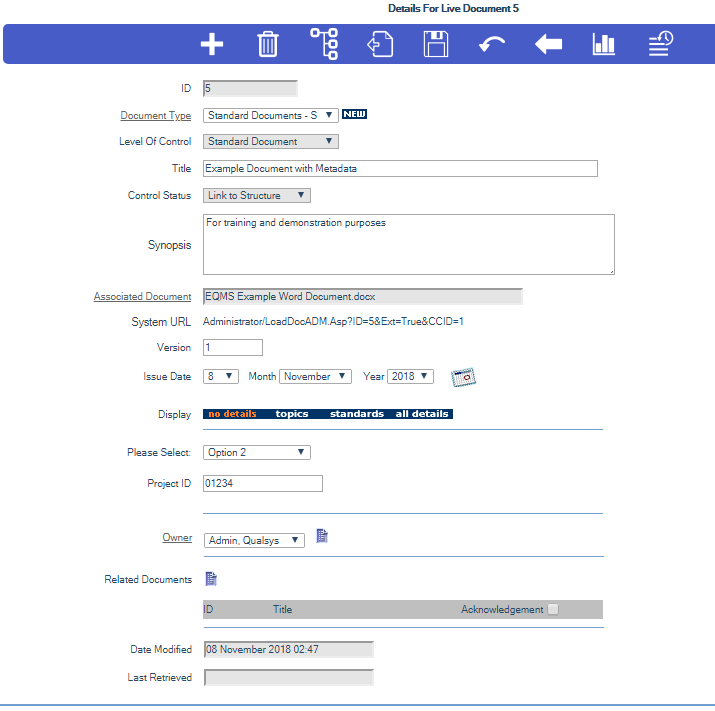
Task: Click the plus add new document icon
Action: click(212, 44)
